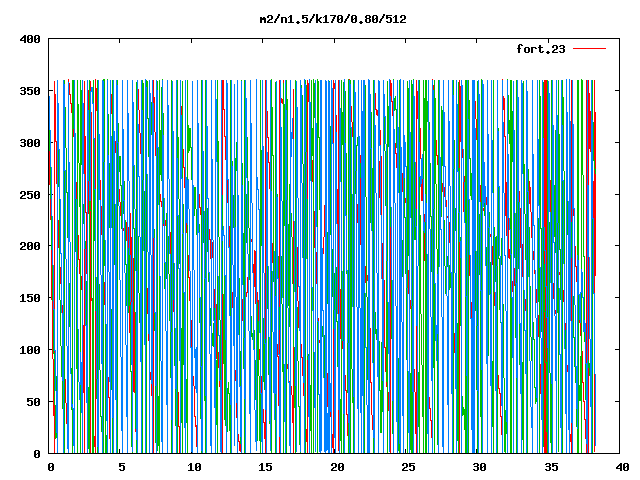
Task: Click y-axis label 100
Action: tap(30, 350)
